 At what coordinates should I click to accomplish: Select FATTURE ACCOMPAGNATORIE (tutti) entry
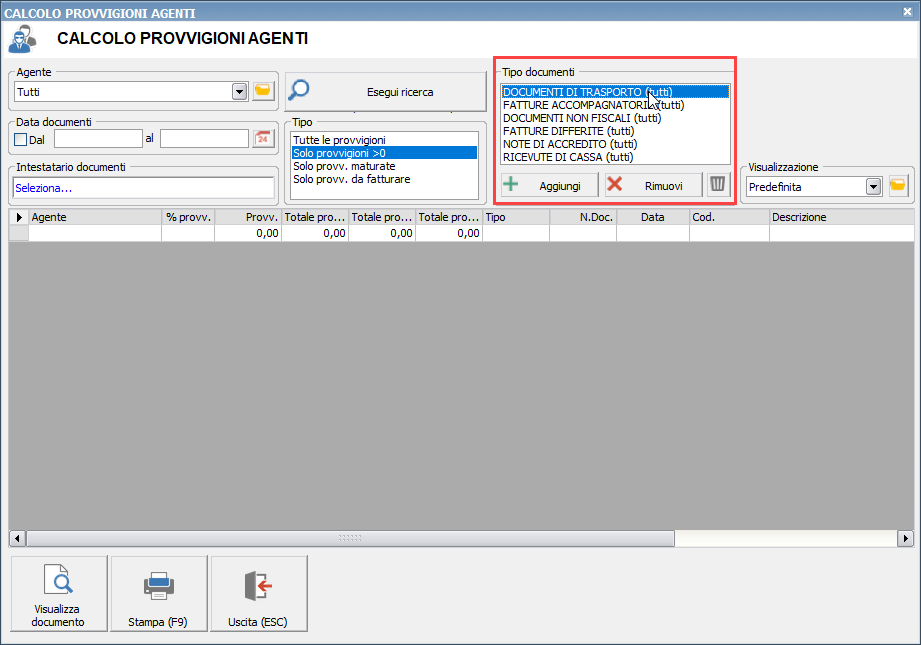(615, 105)
